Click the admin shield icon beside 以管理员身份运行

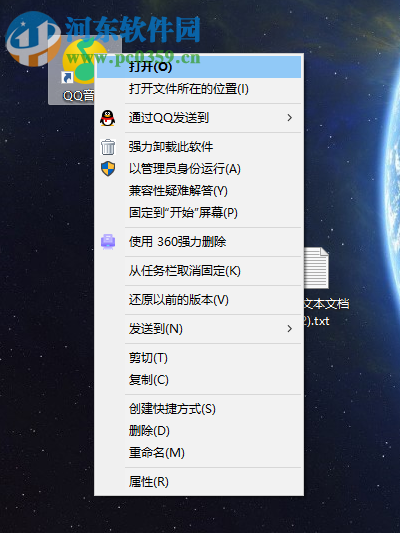[108, 169]
